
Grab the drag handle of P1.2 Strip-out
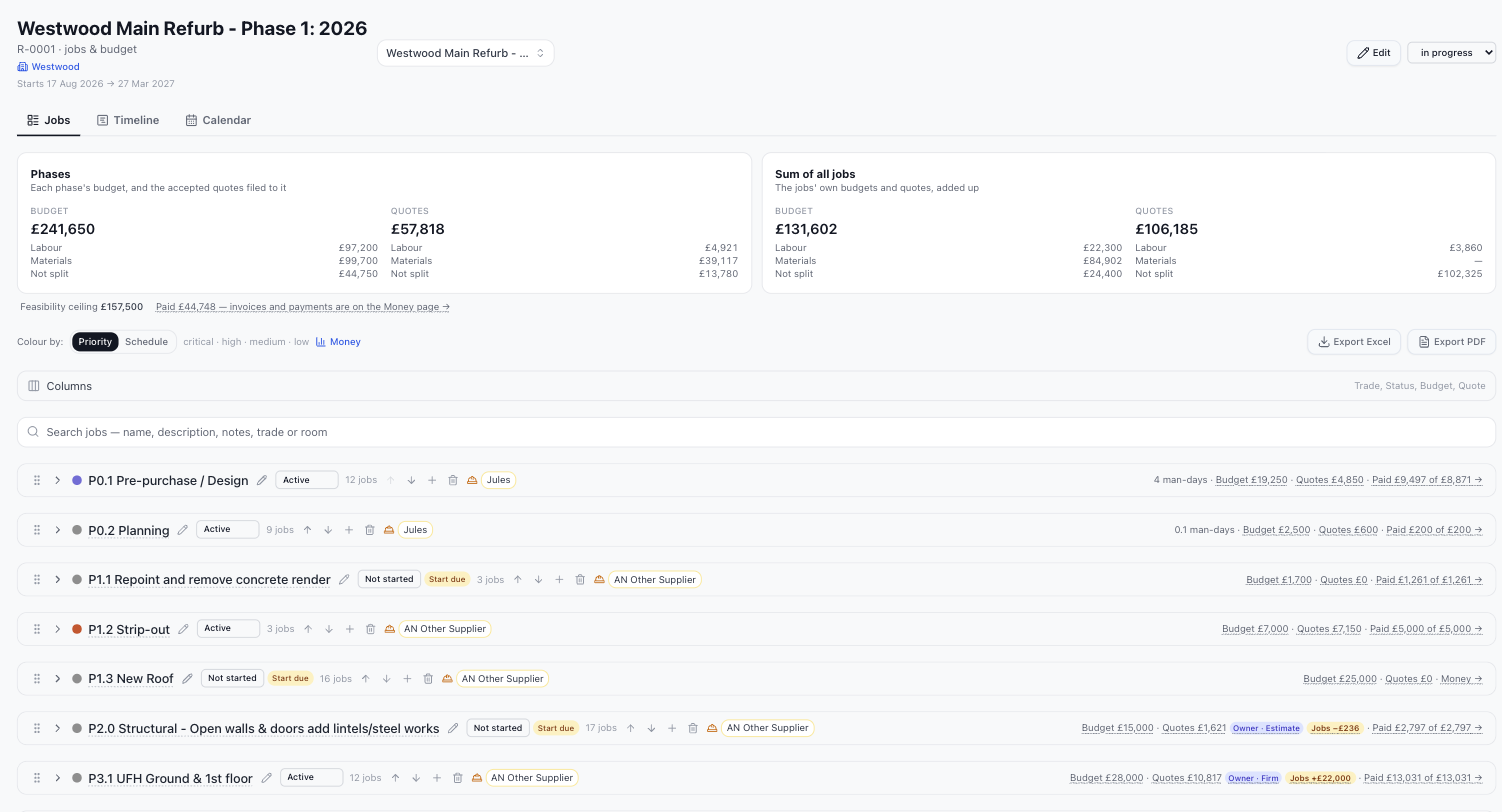[37, 629]
